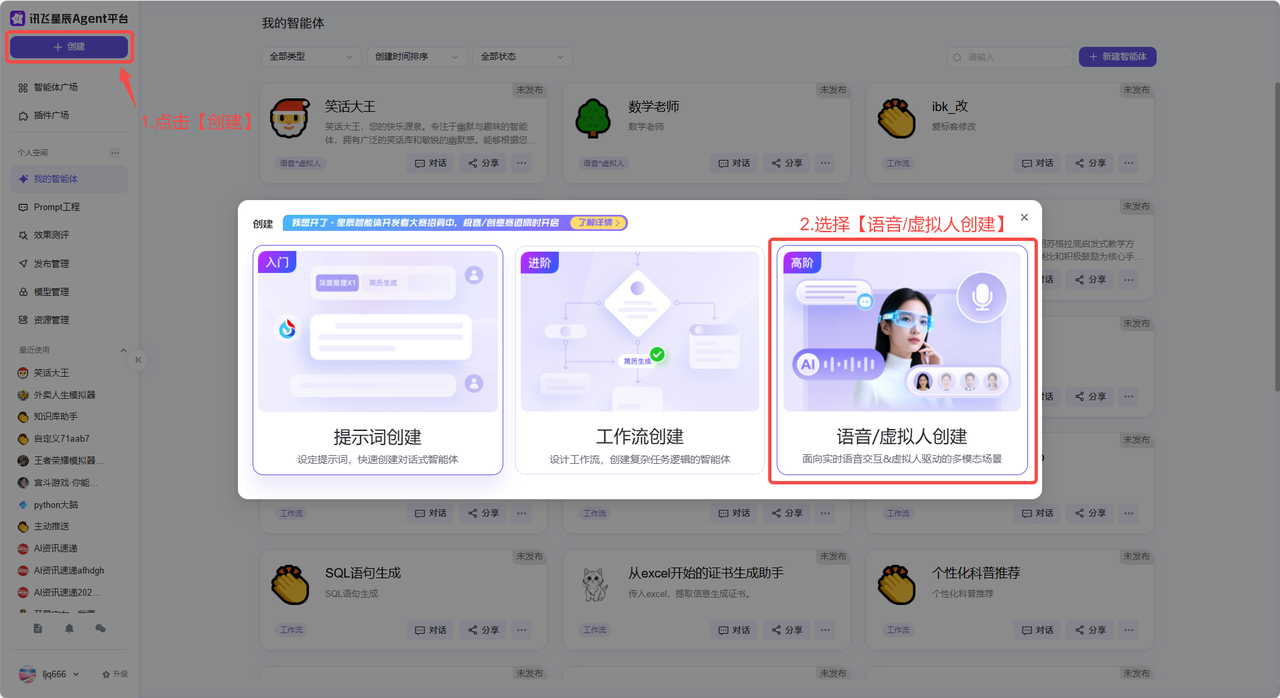Select the 提示词创建 card
The width and height of the screenshot is (1280, 698).
pos(377,360)
